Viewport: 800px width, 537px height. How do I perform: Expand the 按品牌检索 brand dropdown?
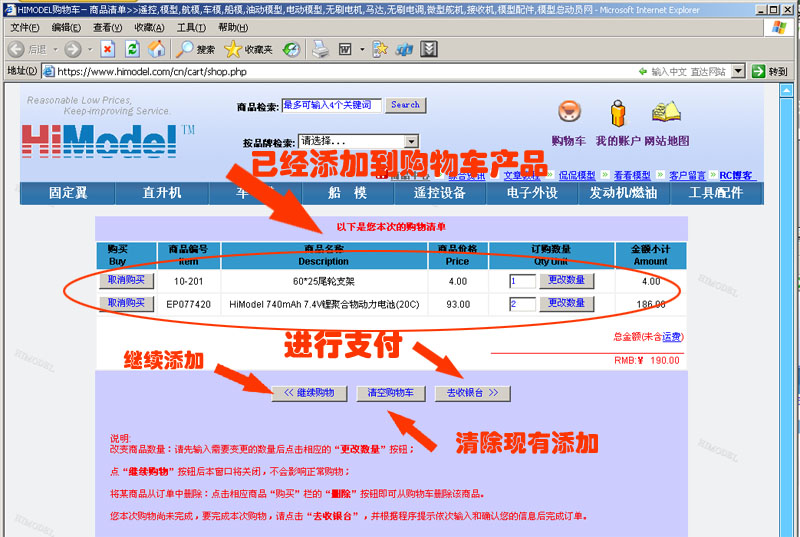click(411, 141)
